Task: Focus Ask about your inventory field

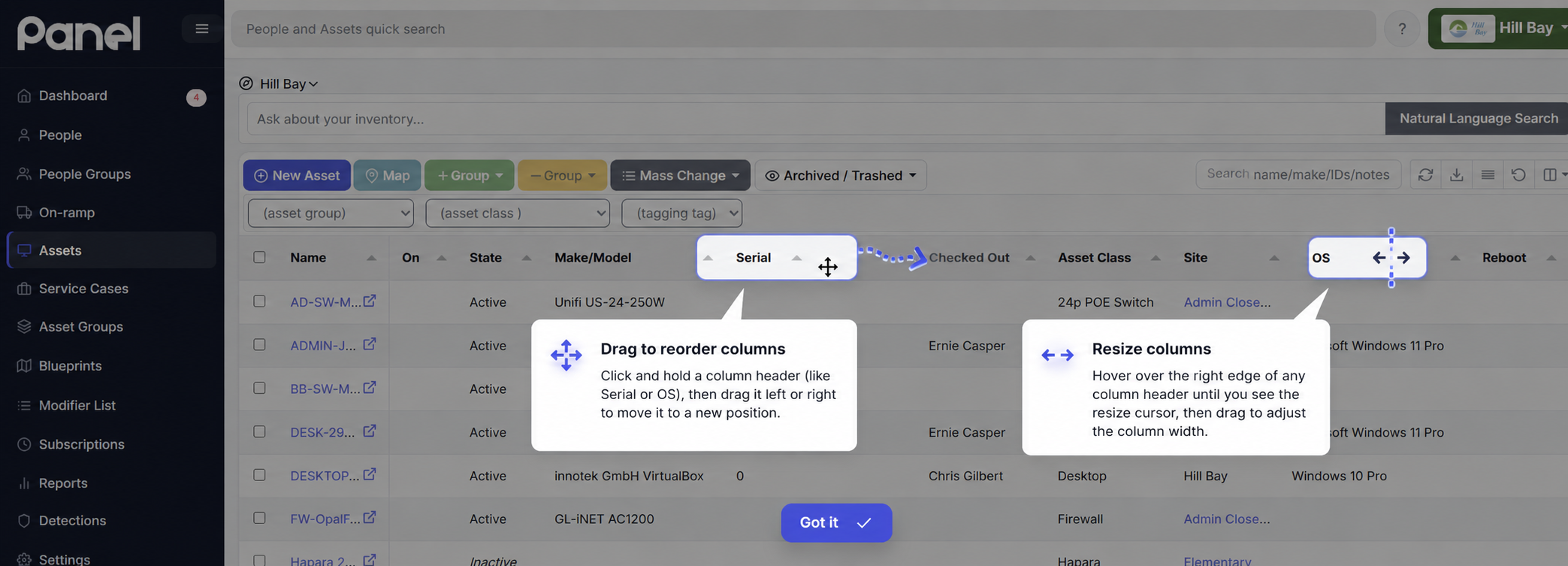Action: pyautogui.click(x=816, y=119)
